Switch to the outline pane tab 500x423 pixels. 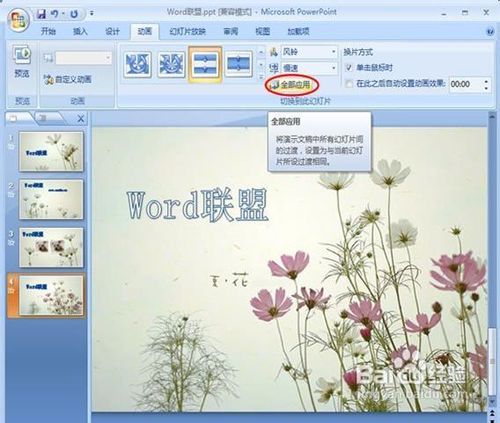48,118
